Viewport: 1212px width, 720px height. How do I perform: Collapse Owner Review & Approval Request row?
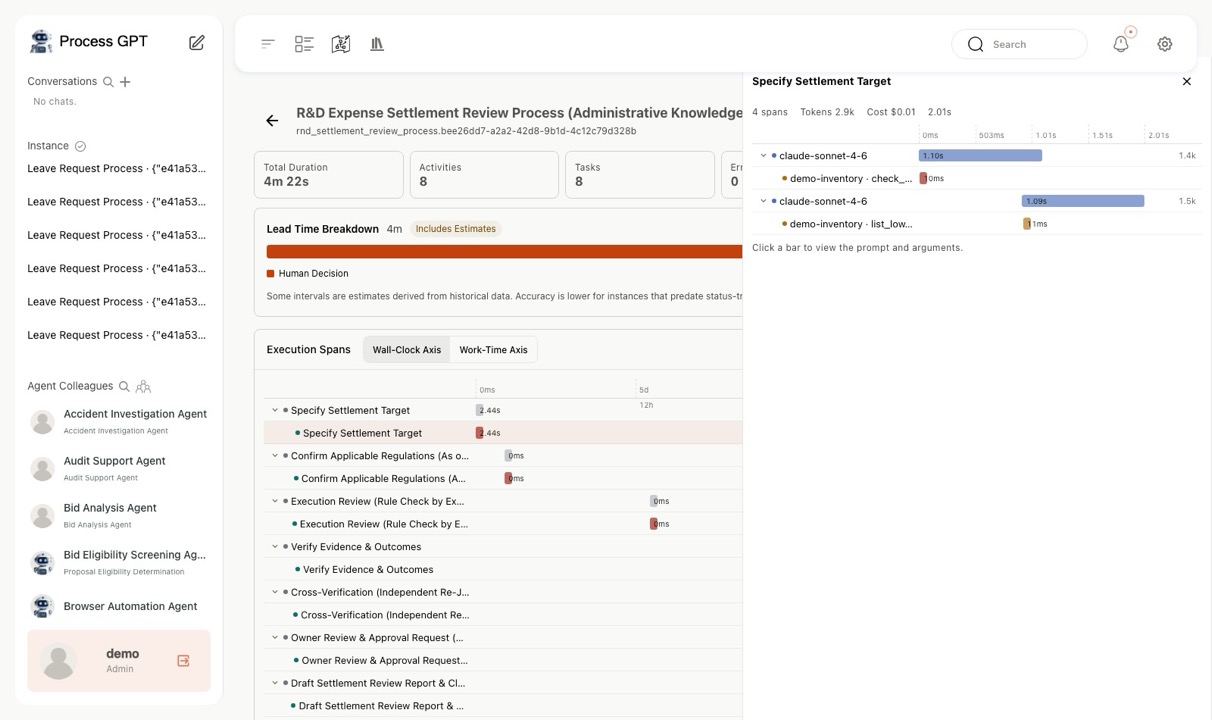click(275, 638)
